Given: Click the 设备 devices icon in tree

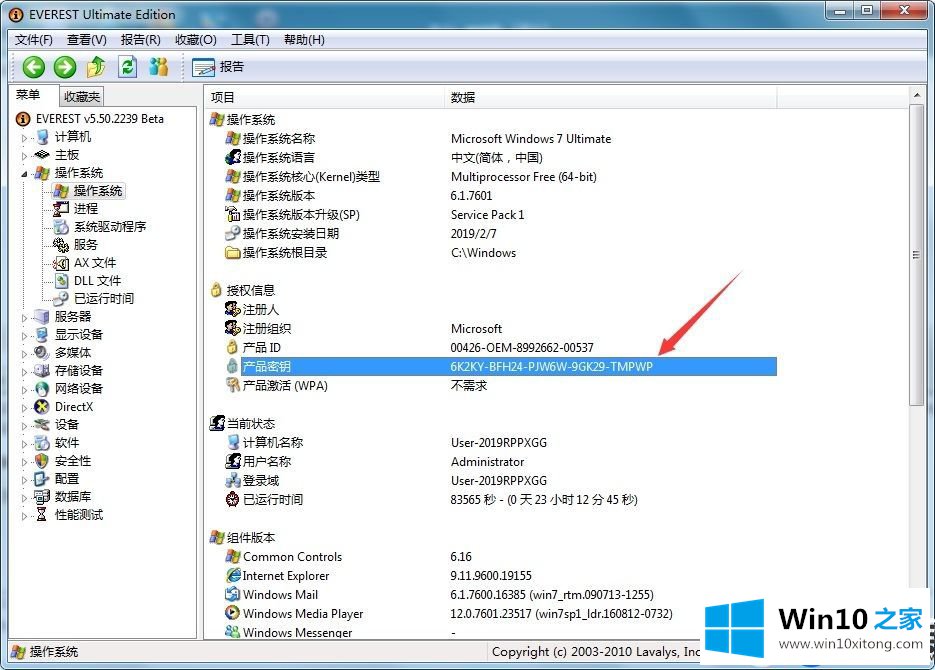Looking at the screenshot, I should tap(42, 424).
